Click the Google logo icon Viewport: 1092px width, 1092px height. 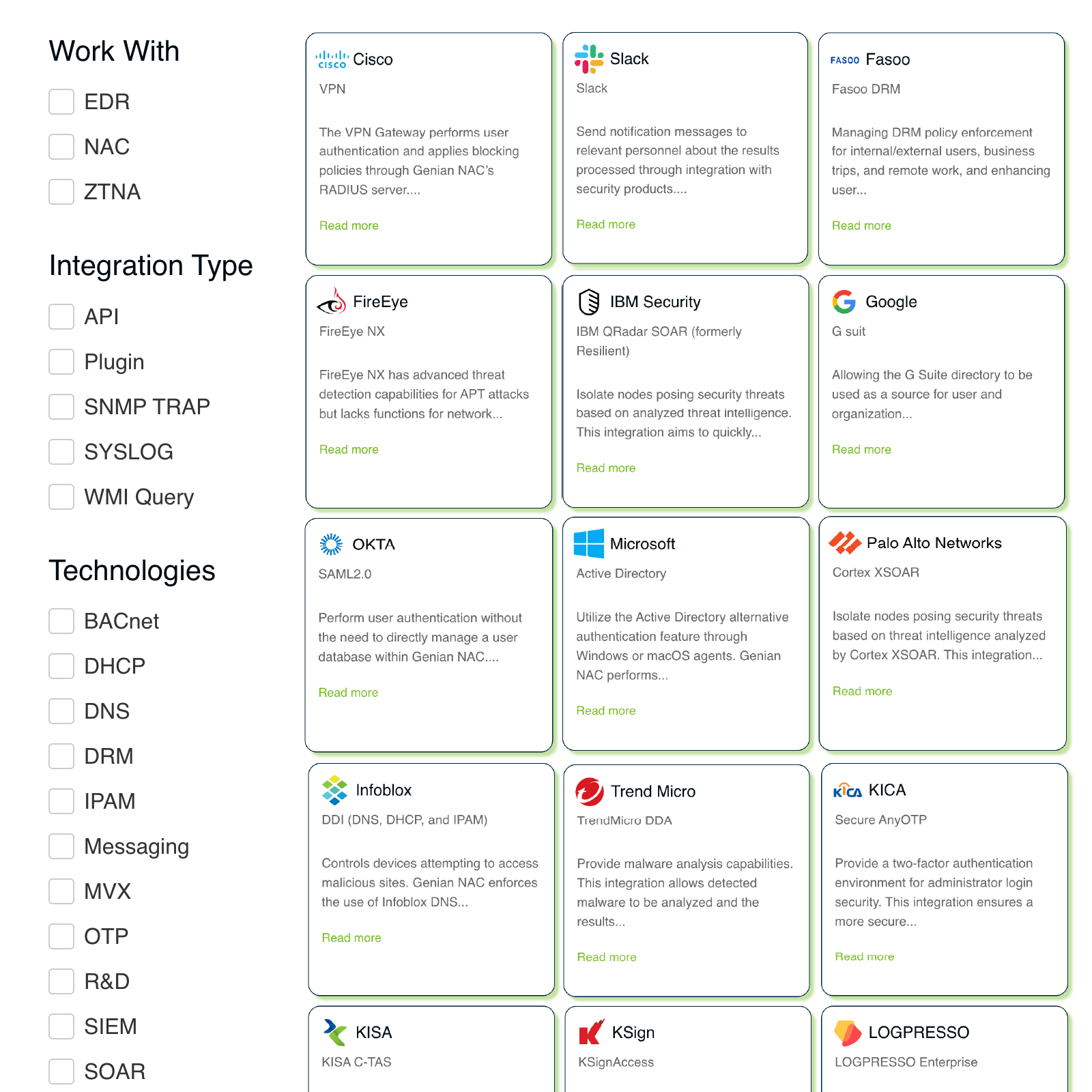[x=844, y=302]
